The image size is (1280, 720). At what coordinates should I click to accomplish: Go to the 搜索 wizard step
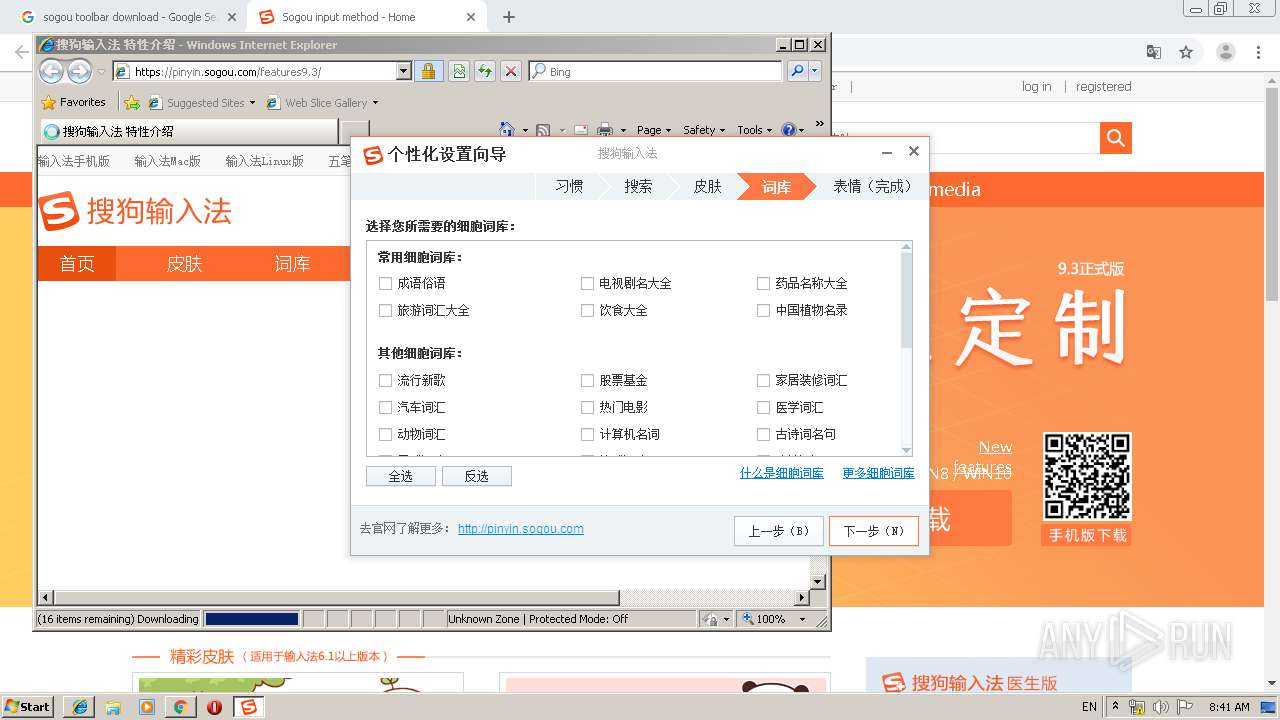(638, 187)
